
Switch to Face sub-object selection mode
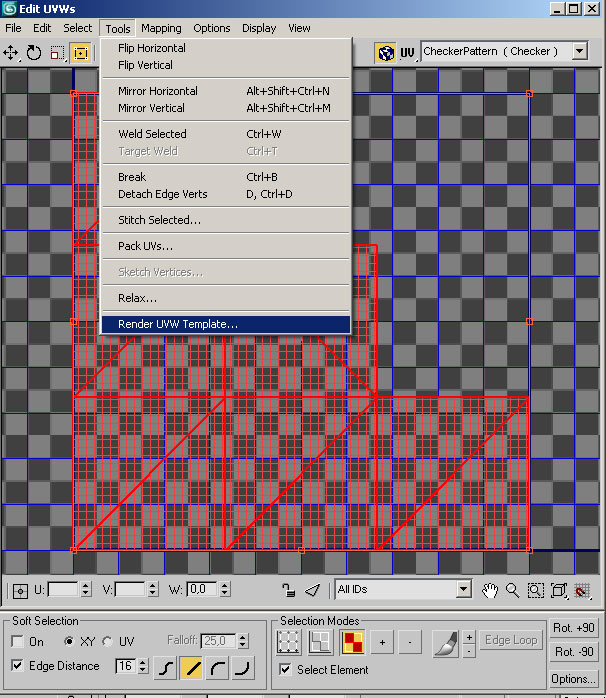pos(353,642)
